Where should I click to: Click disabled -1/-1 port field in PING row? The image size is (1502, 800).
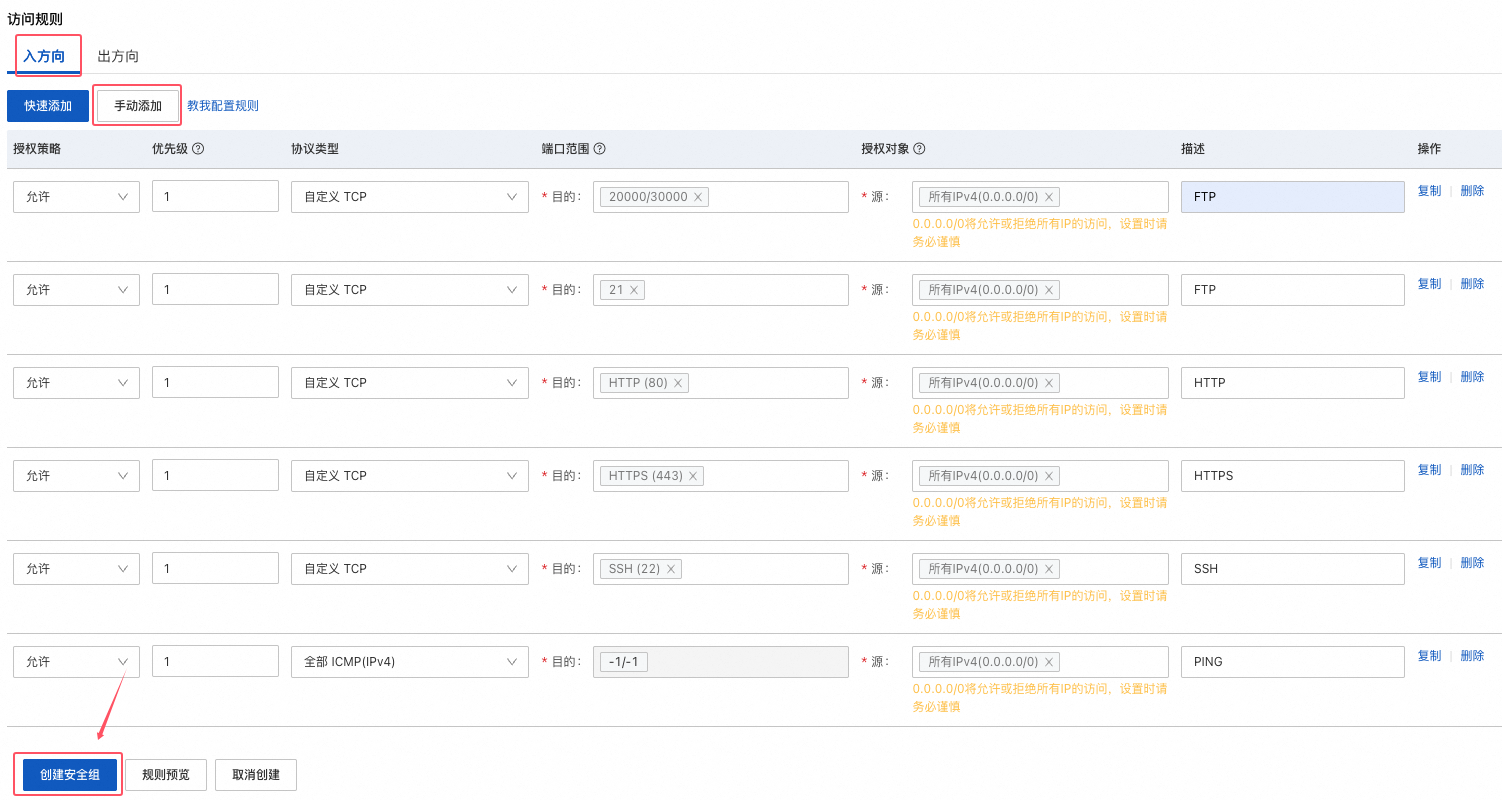click(721, 662)
